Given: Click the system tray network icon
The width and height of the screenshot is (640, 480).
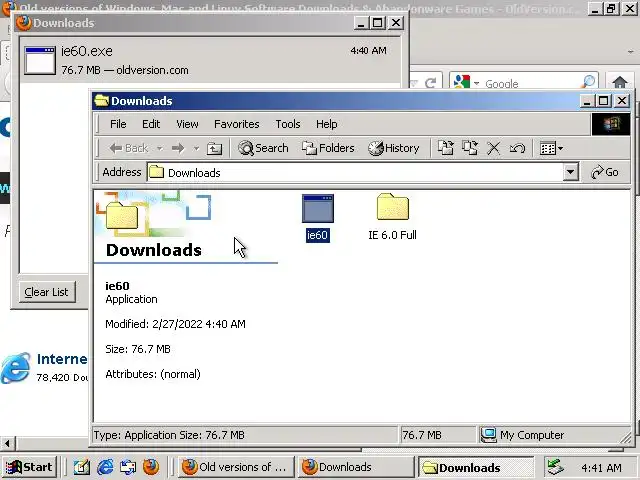Looking at the screenshot, I should (x=555, y=467).
